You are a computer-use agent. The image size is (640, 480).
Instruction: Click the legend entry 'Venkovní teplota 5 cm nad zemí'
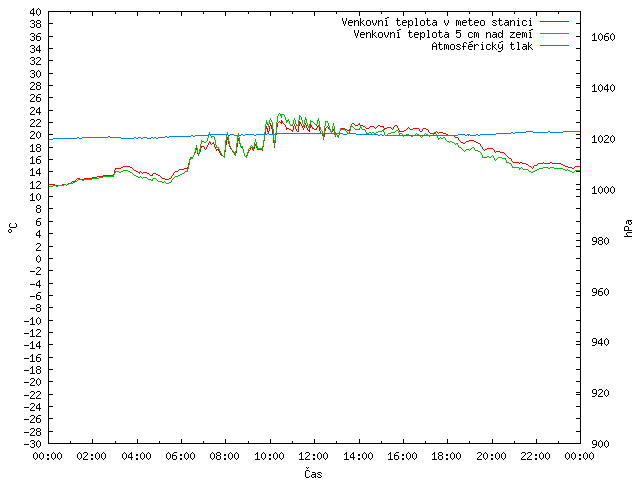coord(443,34)
